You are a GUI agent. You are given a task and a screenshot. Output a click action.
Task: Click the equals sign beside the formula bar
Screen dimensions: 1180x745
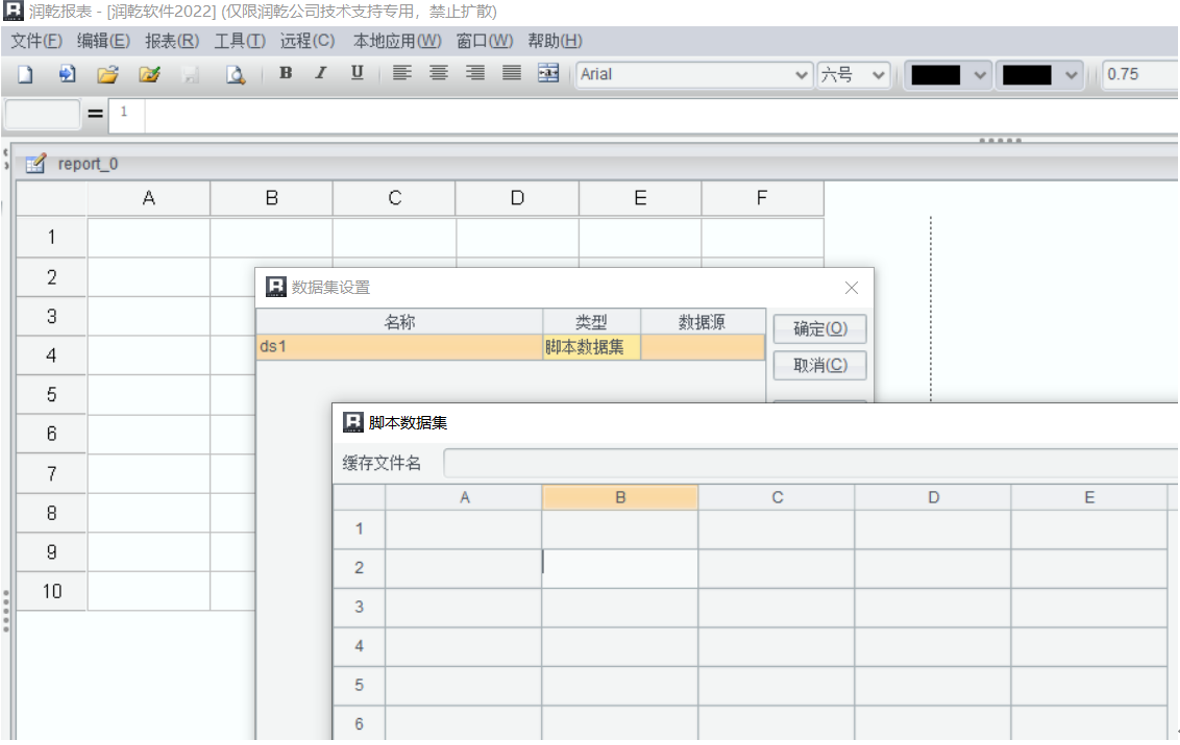[x=95, y=114]
